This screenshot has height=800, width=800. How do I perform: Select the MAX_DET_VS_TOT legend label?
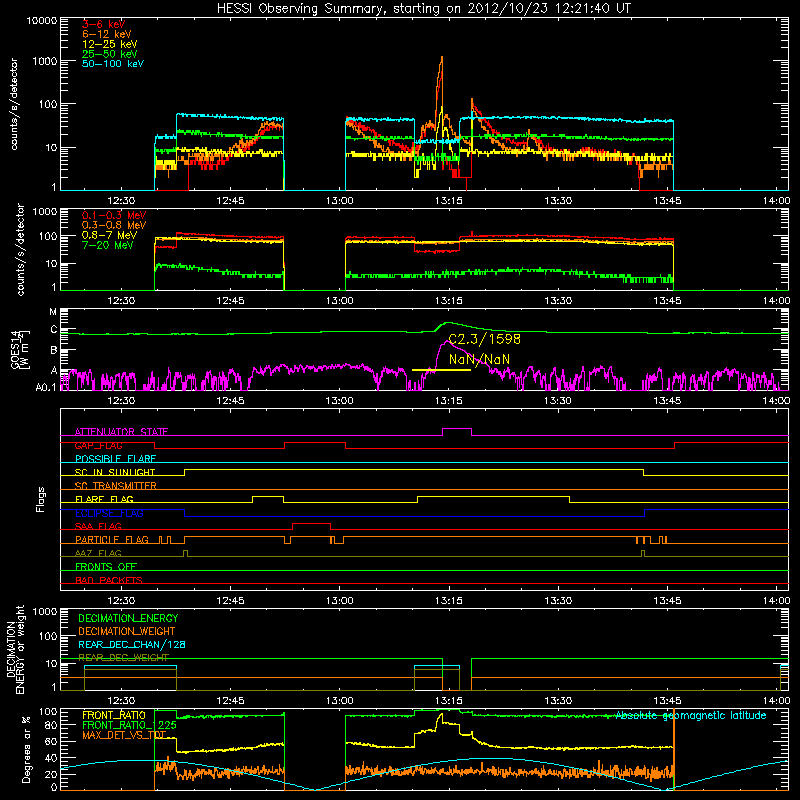click(x=124, y=735)
